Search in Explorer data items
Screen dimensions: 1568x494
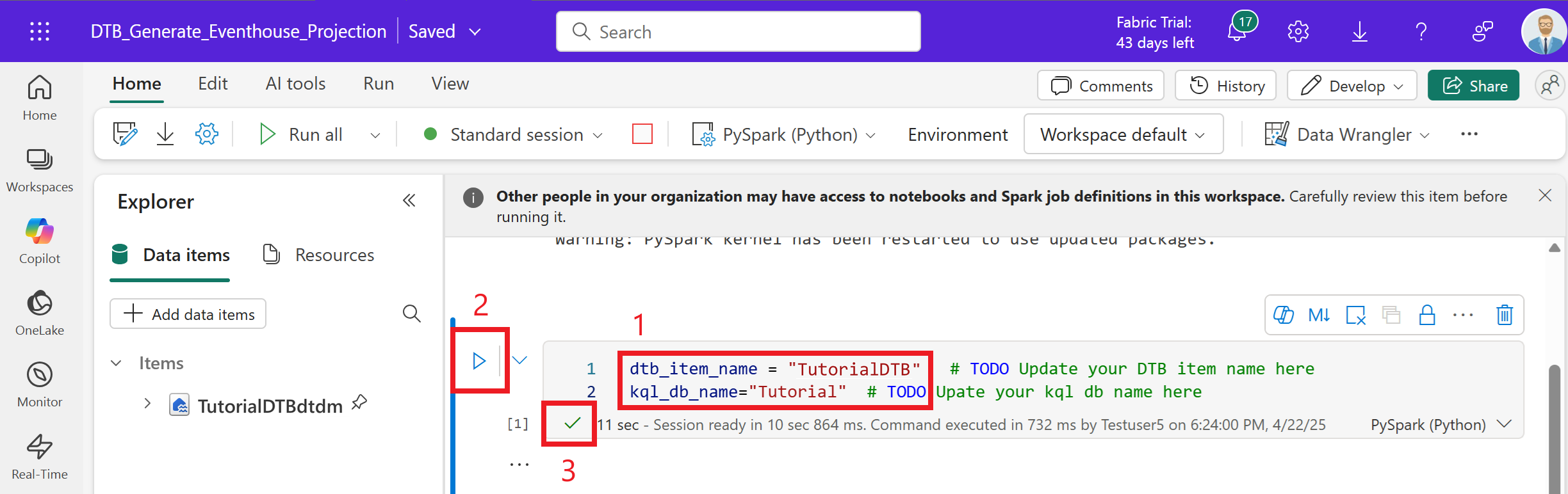tap(411, 314)
